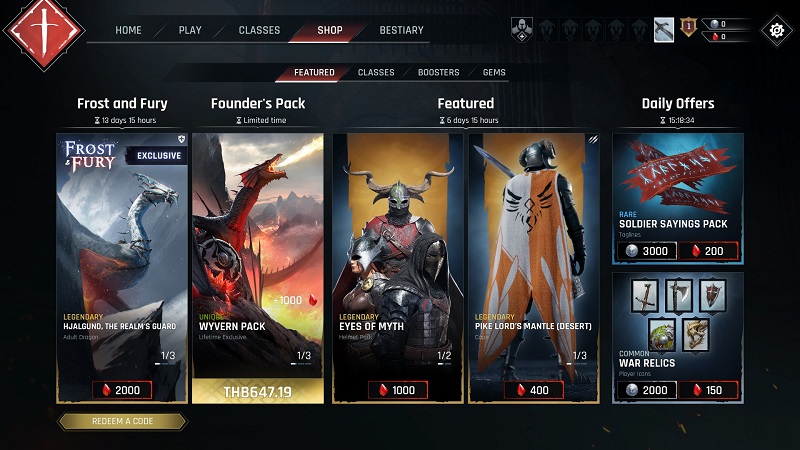Buy Soldier Sayings Pack for 3000 silver
Viewport: 800px width, 450px height.
point(647,251)
